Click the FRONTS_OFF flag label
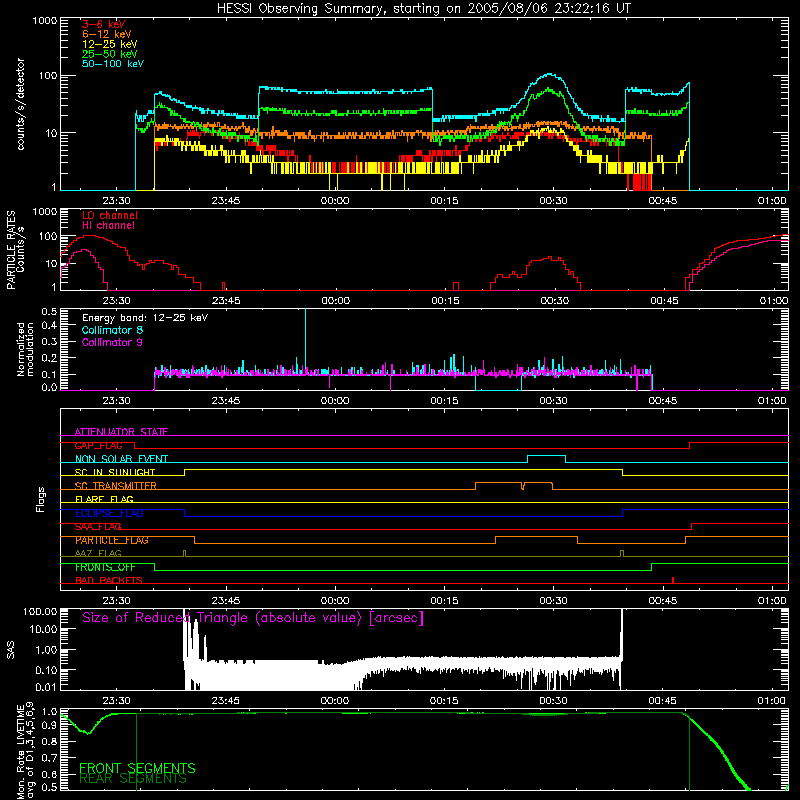Viewport: 800px width, 800px height. point(105,567)
